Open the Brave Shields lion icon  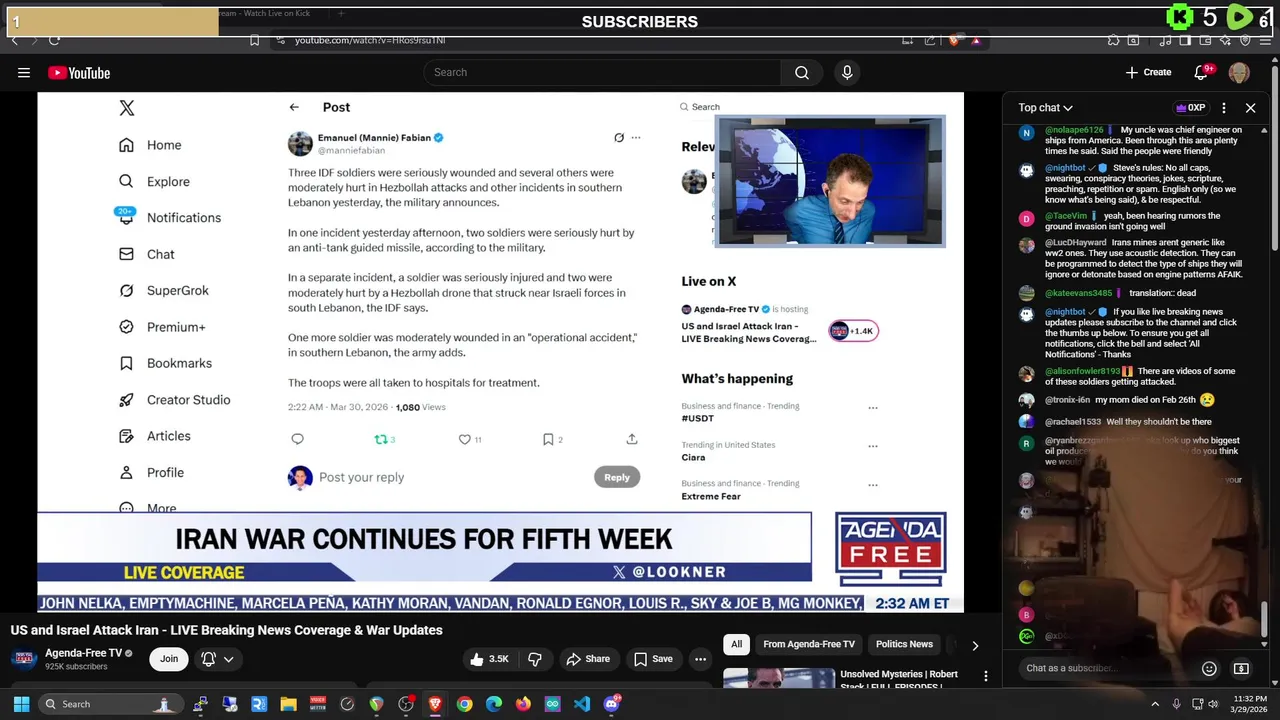954,40
